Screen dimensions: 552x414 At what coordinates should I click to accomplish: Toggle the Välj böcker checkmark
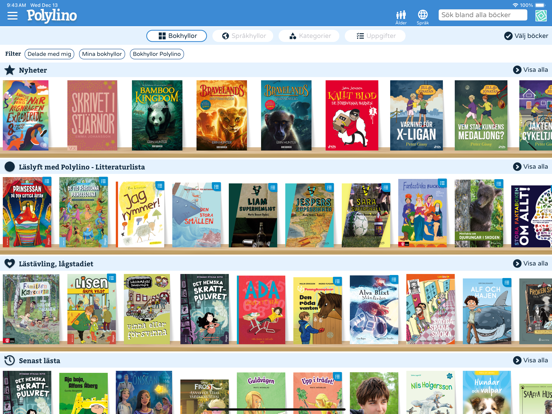pyautogui.click(x=508, y=36)
